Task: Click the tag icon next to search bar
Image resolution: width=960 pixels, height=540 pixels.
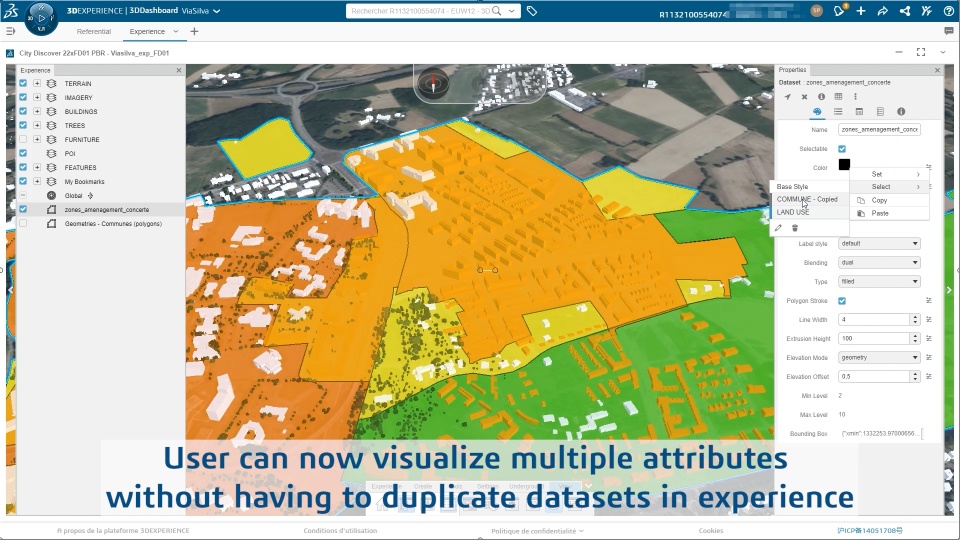Action: tap(531, 11)
